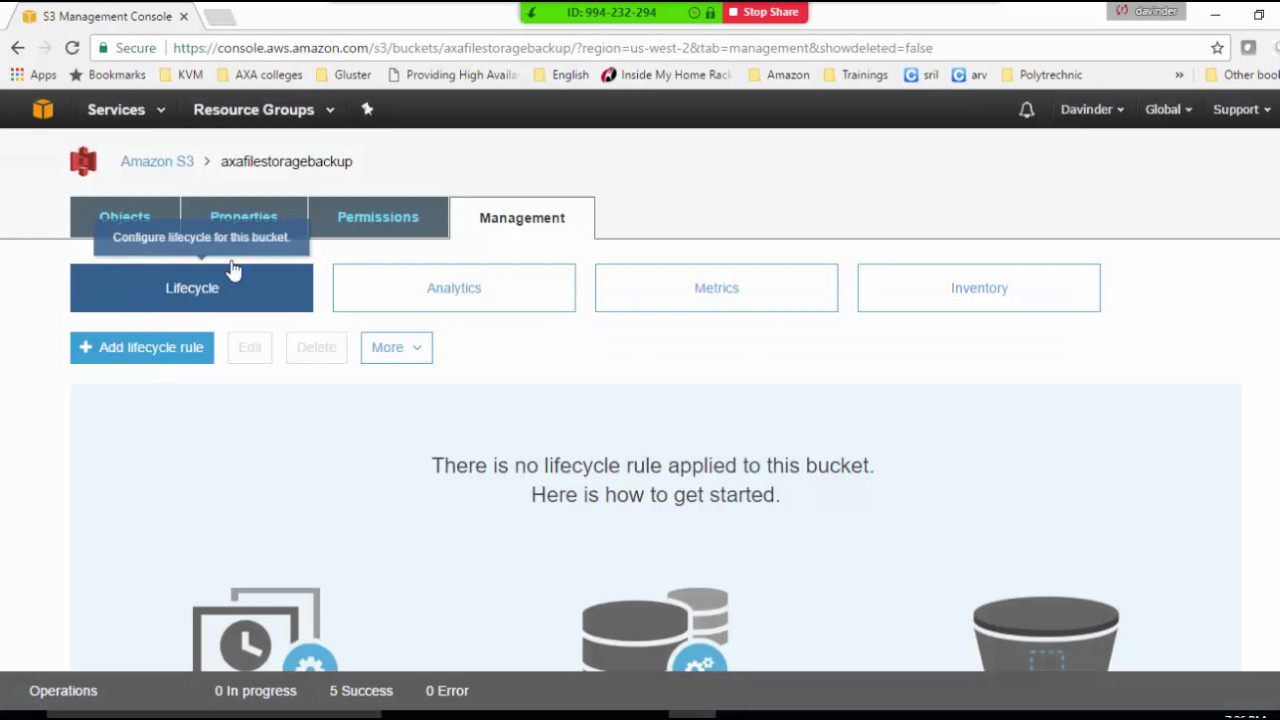Click the disabled Edit button

[249, 347]
